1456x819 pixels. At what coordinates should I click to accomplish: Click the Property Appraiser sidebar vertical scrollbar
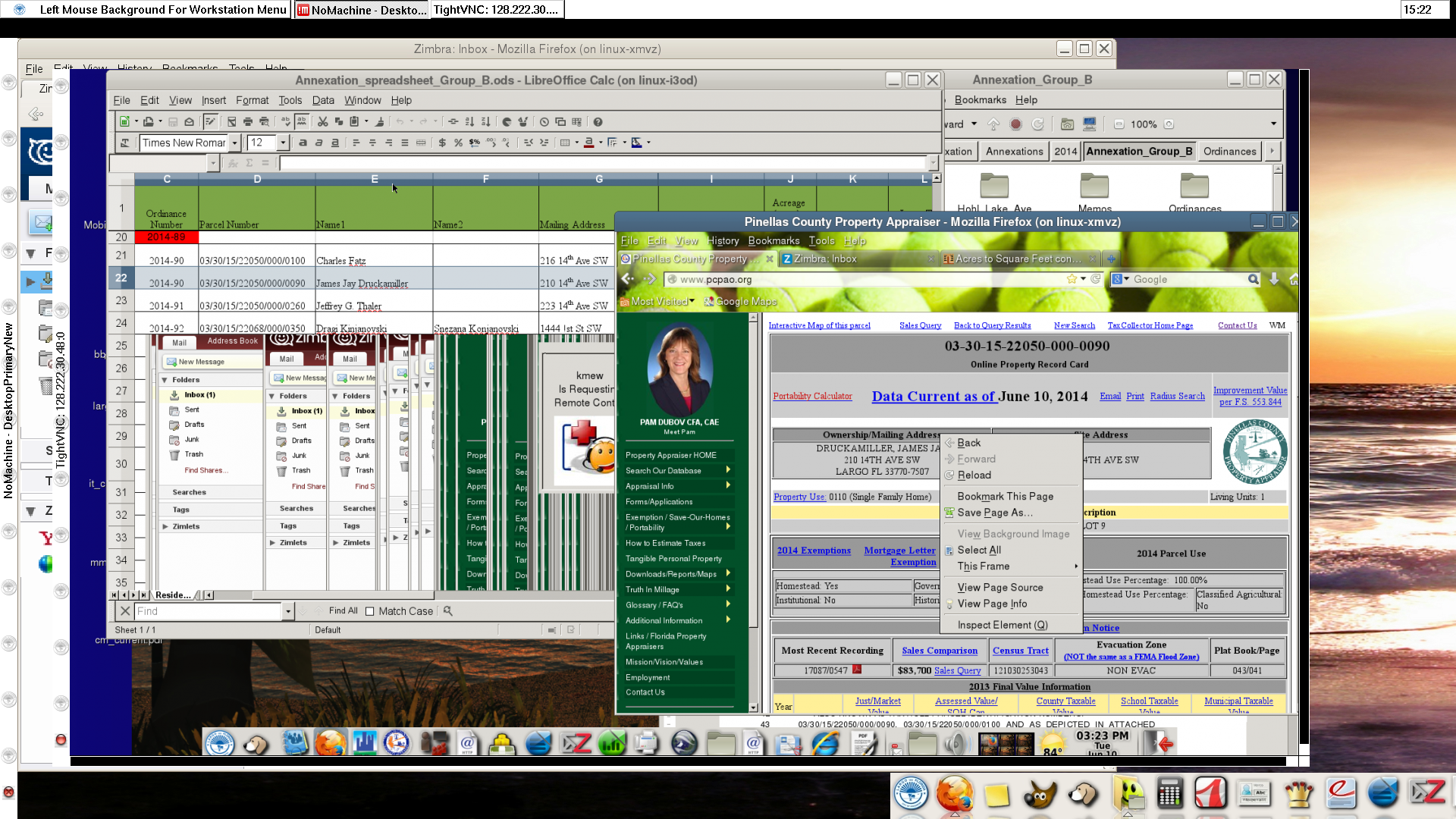pyautogui.click(x=753, y=512)
